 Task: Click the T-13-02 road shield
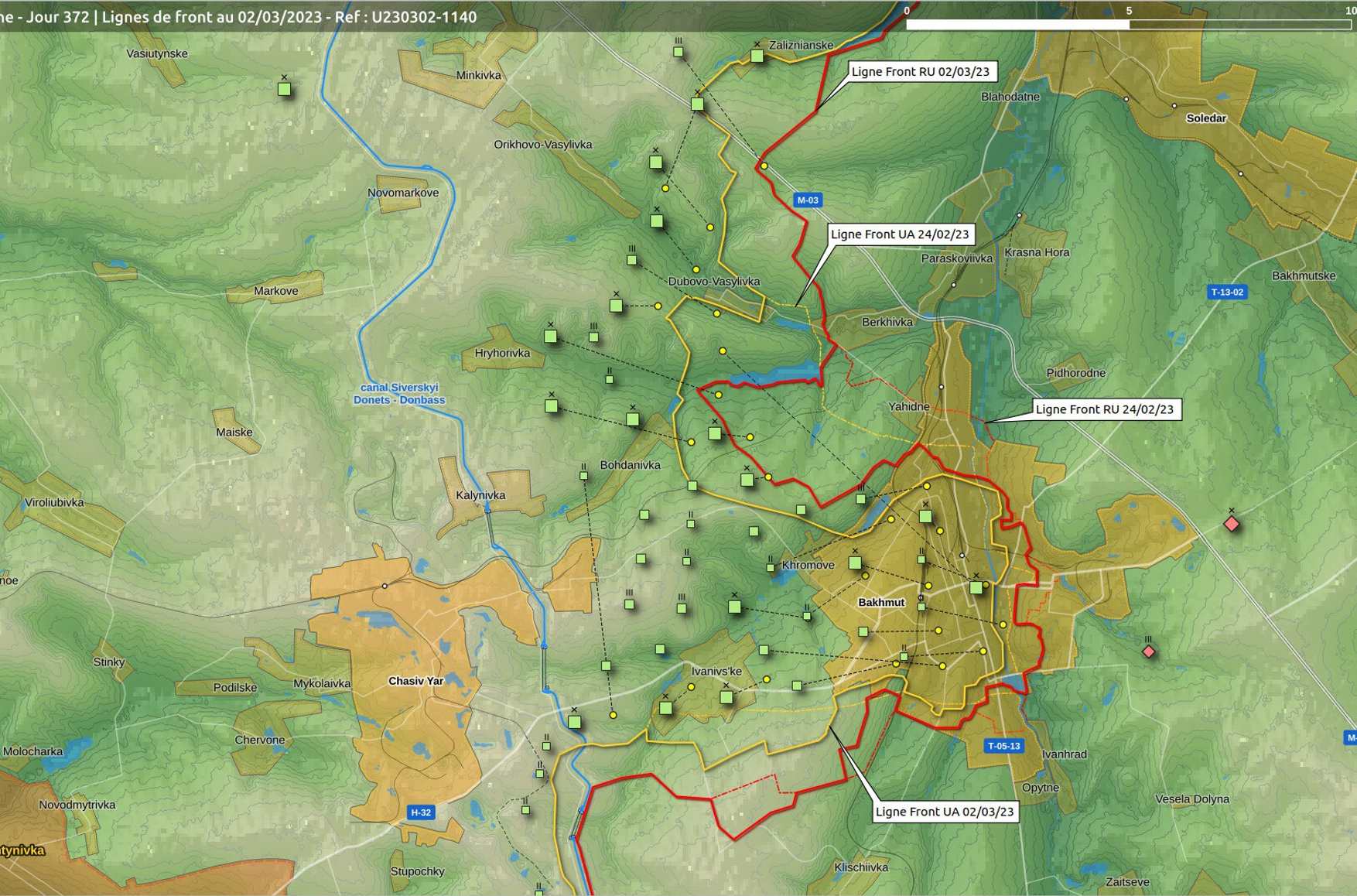coord(1226,292)
